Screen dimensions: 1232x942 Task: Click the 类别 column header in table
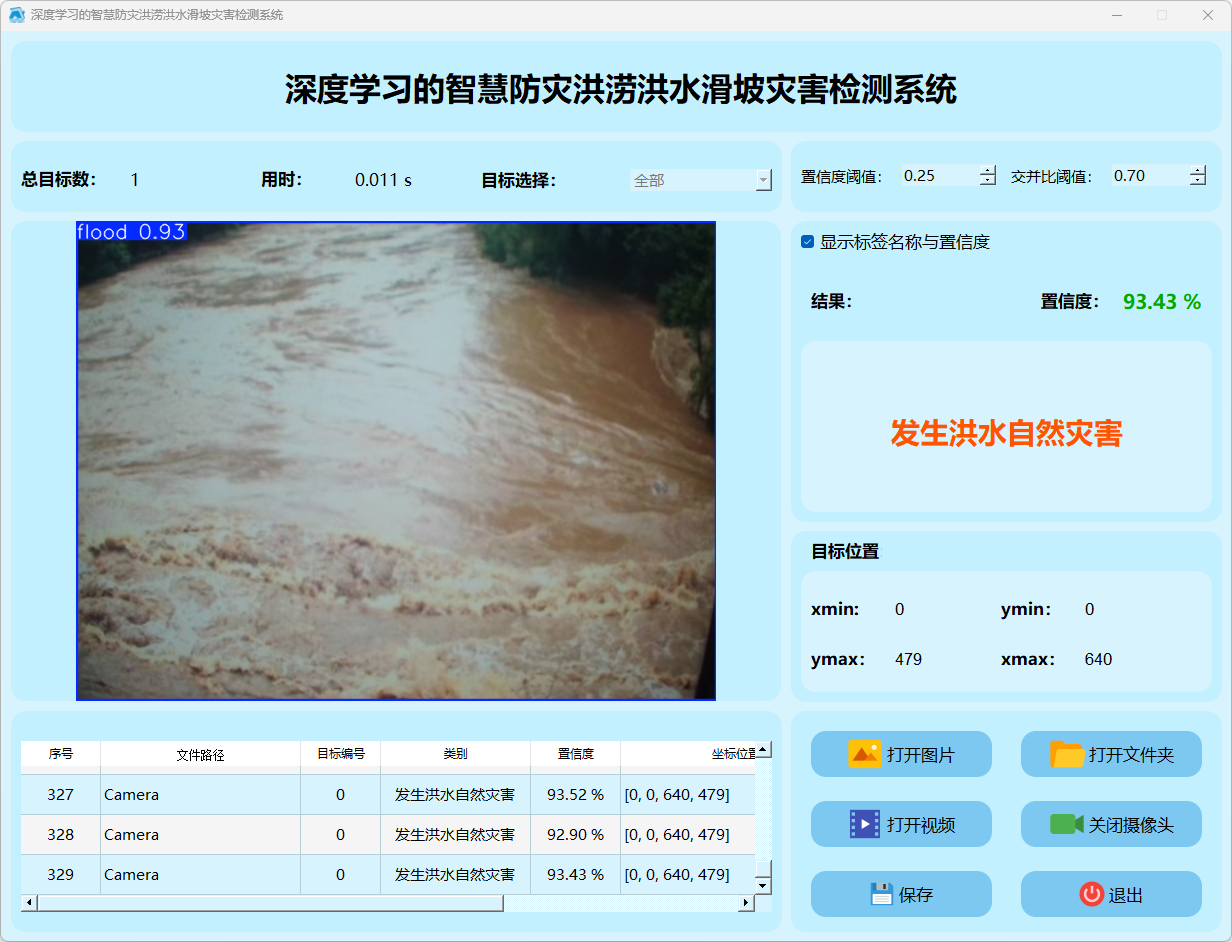pos(455,754)
